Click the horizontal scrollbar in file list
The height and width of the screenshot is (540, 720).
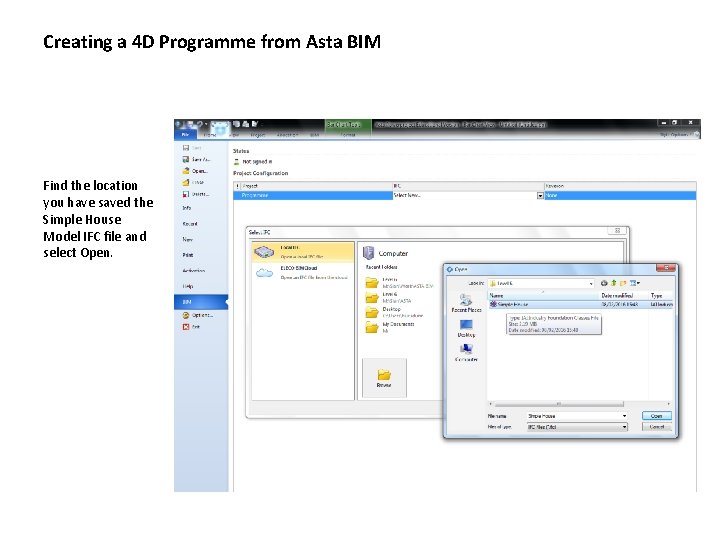(557, 404)
